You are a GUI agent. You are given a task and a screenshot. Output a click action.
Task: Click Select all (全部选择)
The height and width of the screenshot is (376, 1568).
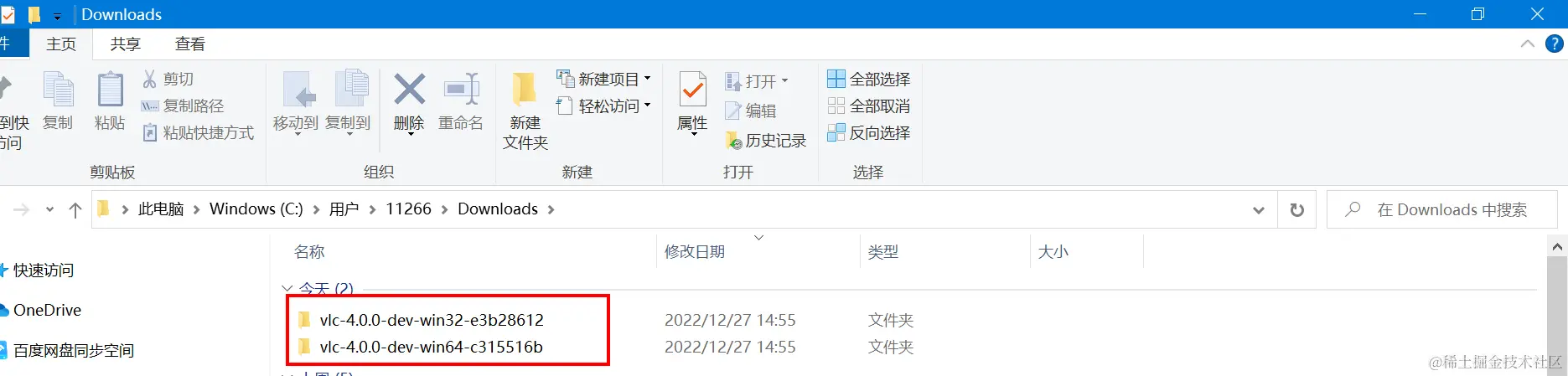click(x=868, y=79)
